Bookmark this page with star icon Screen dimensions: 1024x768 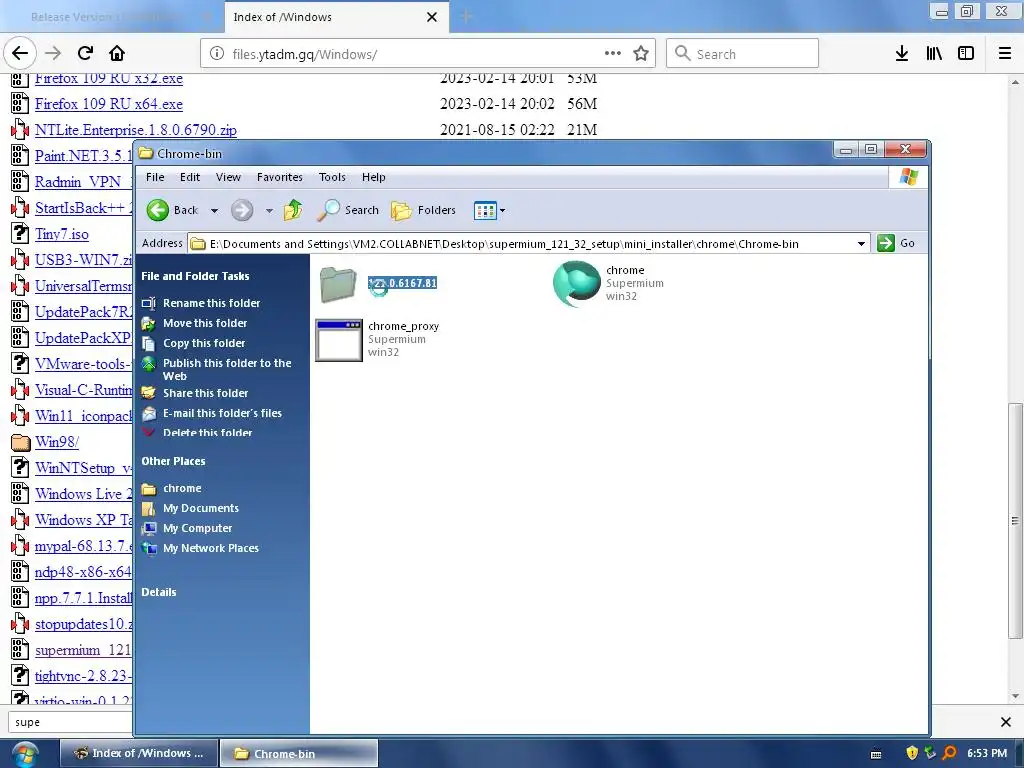tap(641, 54)
